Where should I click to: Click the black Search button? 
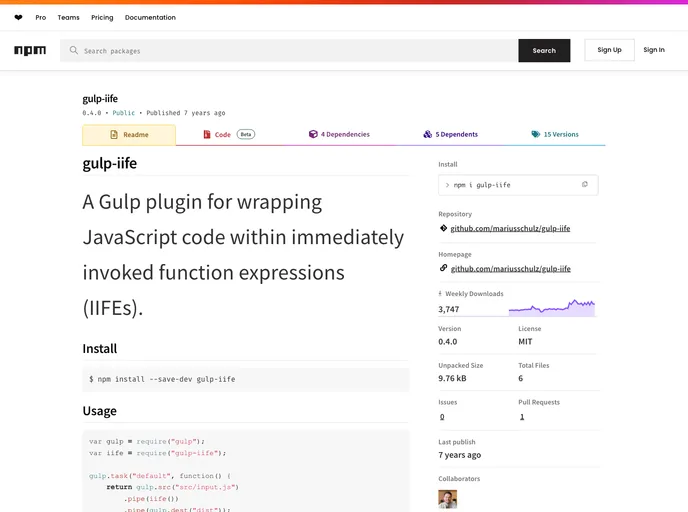pos(544,50)
